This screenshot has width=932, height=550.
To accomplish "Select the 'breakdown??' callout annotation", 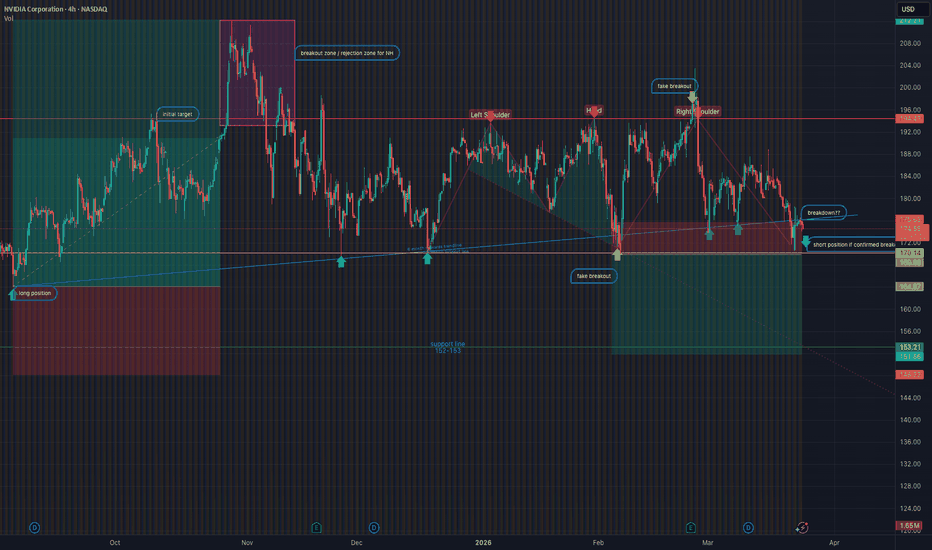I will (824, 213).
